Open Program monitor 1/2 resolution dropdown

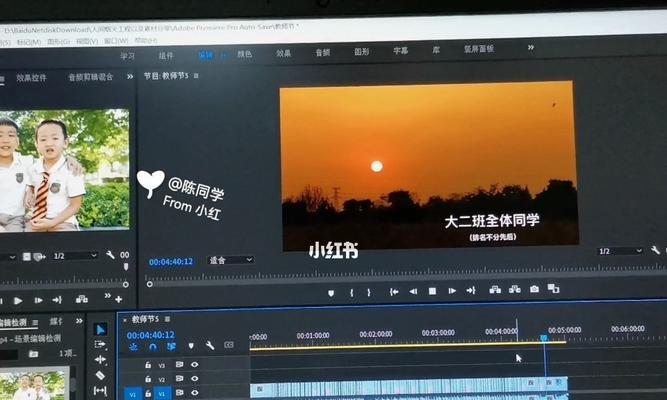pos(620,251)
